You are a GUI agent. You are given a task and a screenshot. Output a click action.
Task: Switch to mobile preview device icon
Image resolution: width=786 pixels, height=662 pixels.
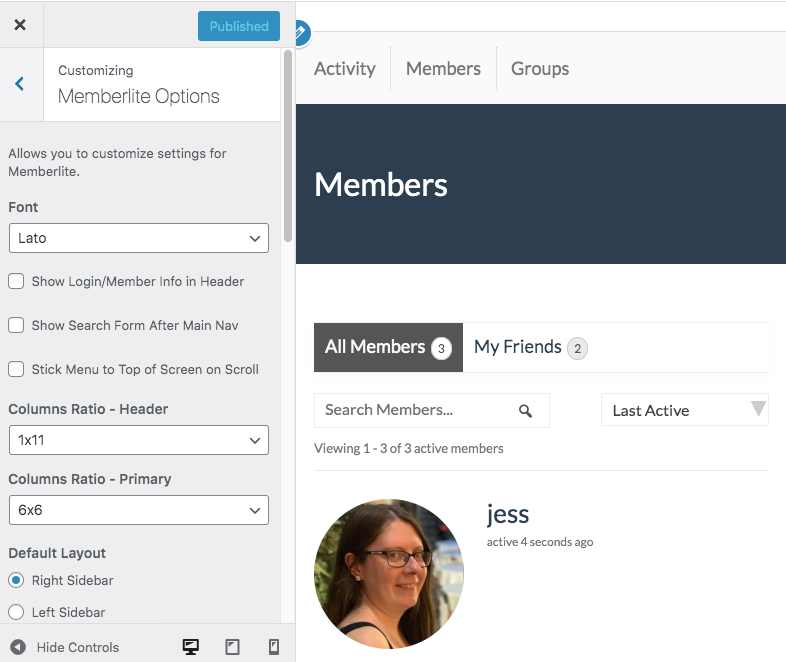[273, 647]
